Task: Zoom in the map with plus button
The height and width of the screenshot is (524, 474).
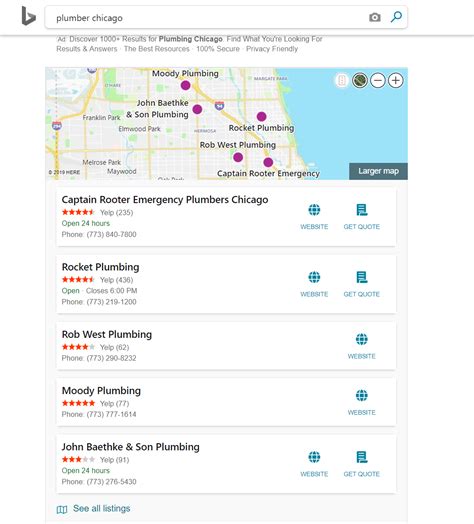Action: pos(396,81)
